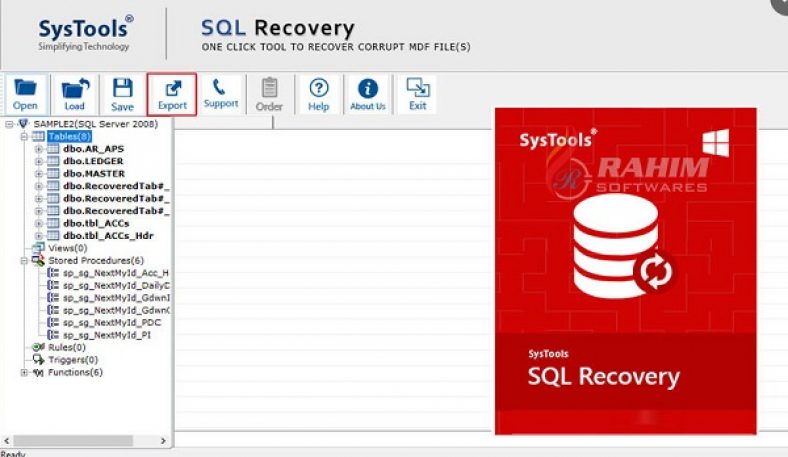Collapse the Tables(8) node
The width and height of the screenshot is (788, 457).
click(24, 137)
